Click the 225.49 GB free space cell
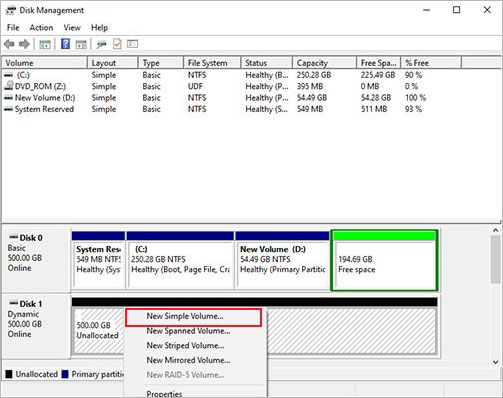This screenshot has width=503, height=398. coord(378,75)
